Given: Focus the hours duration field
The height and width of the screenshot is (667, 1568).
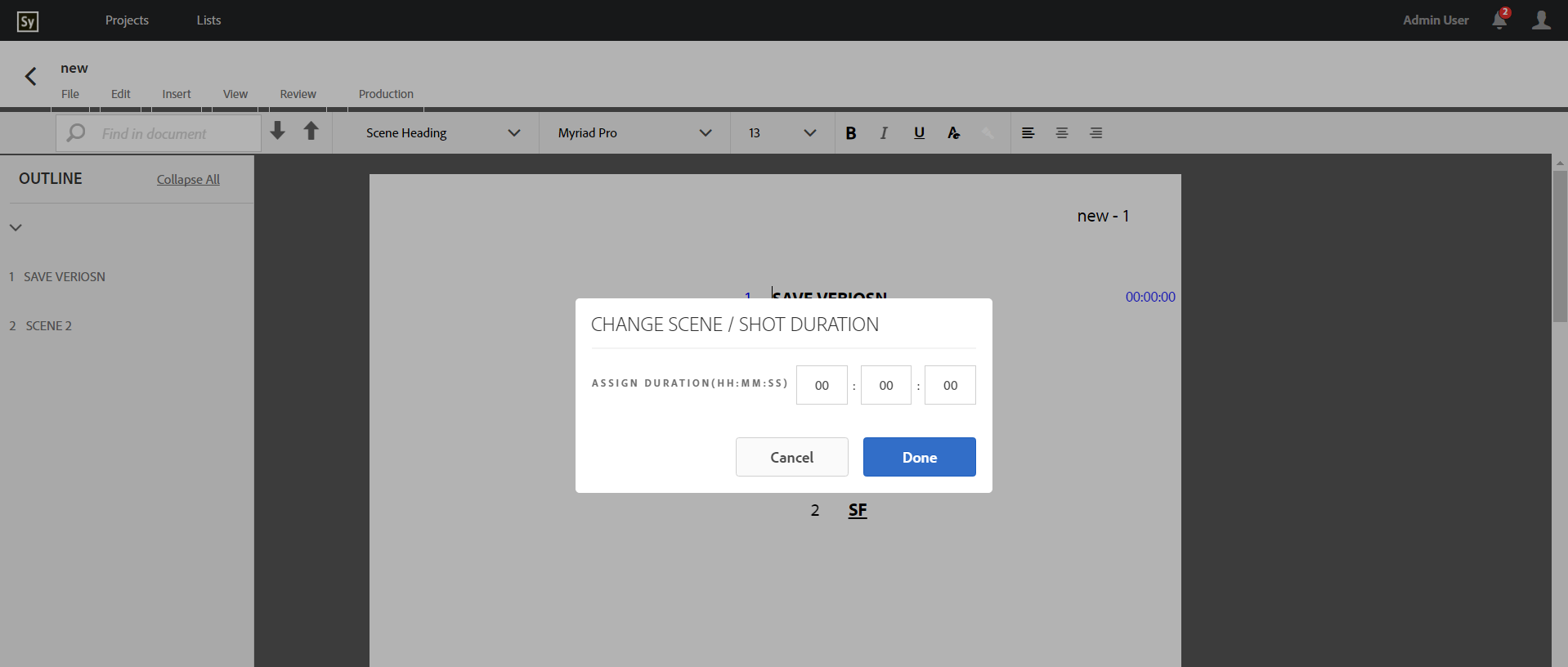Looking at the screenshot, I should click(822, 385).
